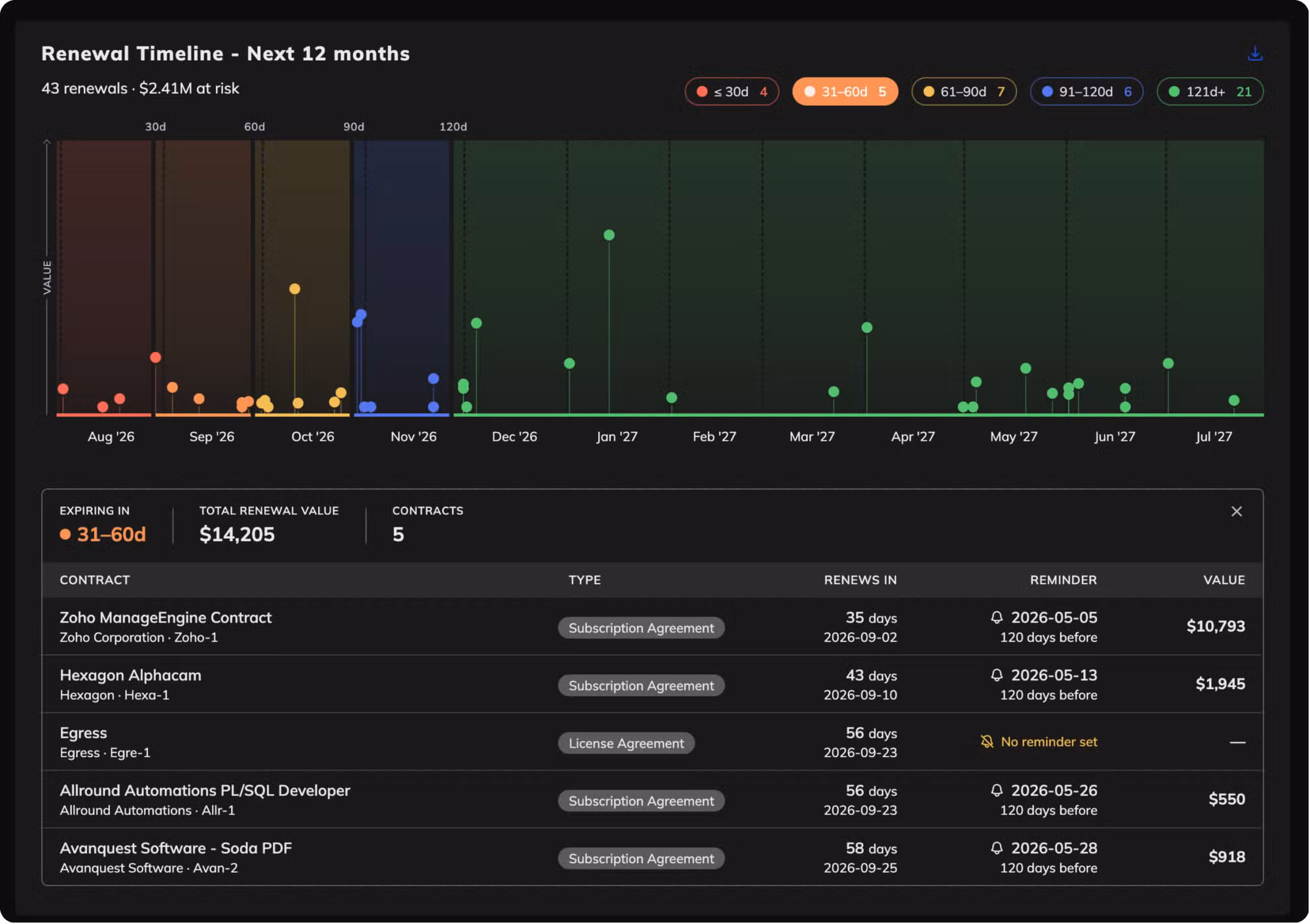
Task: Click the crossed-bell icon on Egress row
Action: coord(987,741)
